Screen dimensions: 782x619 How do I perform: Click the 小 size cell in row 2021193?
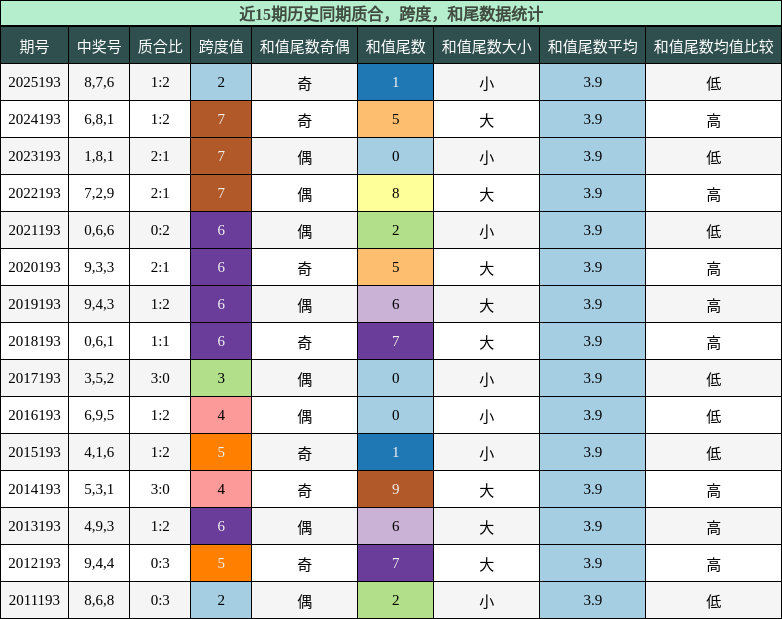[x=486, y=230]
